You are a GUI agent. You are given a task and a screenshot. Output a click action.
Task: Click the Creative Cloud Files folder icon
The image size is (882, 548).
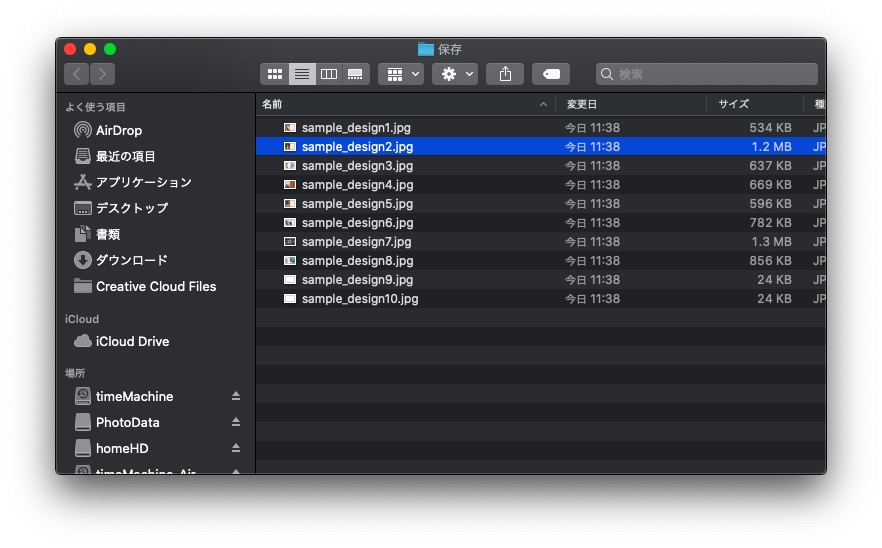tap(83, 286)
